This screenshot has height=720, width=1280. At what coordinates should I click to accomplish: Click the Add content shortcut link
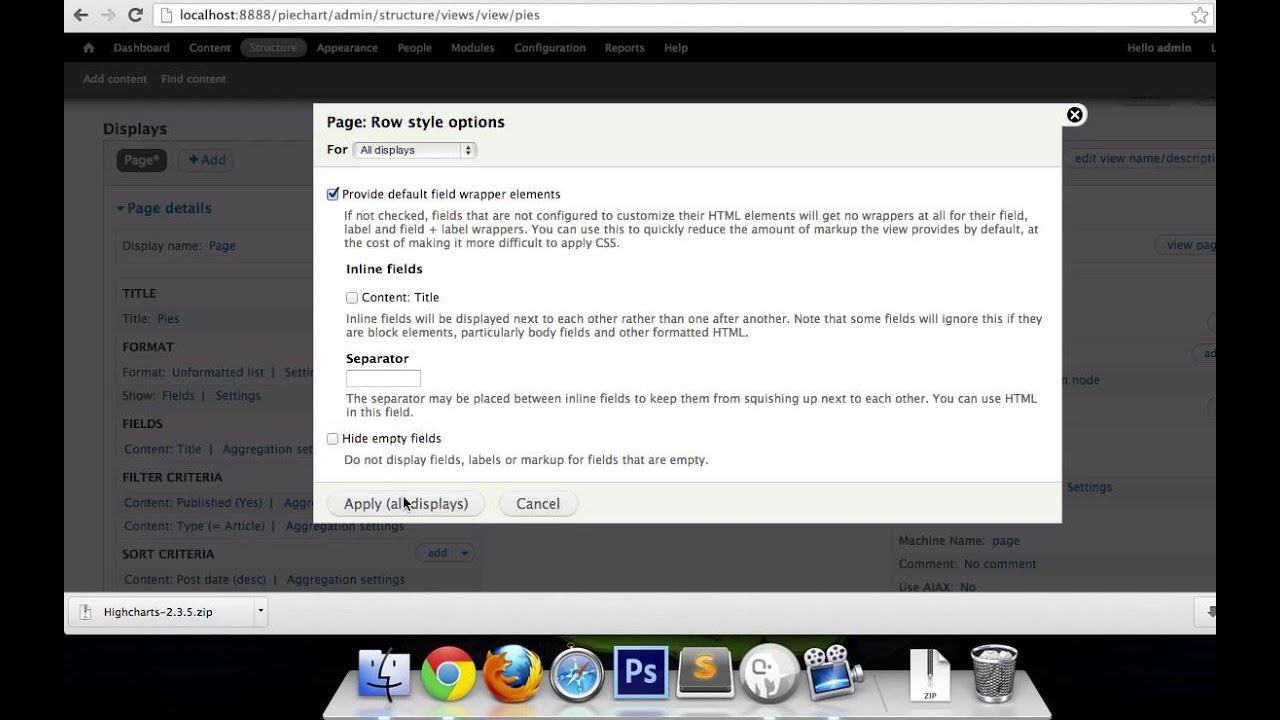tap(115, 79)
